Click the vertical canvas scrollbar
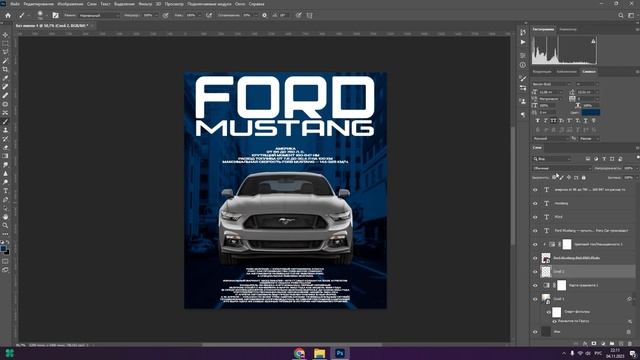The image size is (640, 360). point(513,186)
